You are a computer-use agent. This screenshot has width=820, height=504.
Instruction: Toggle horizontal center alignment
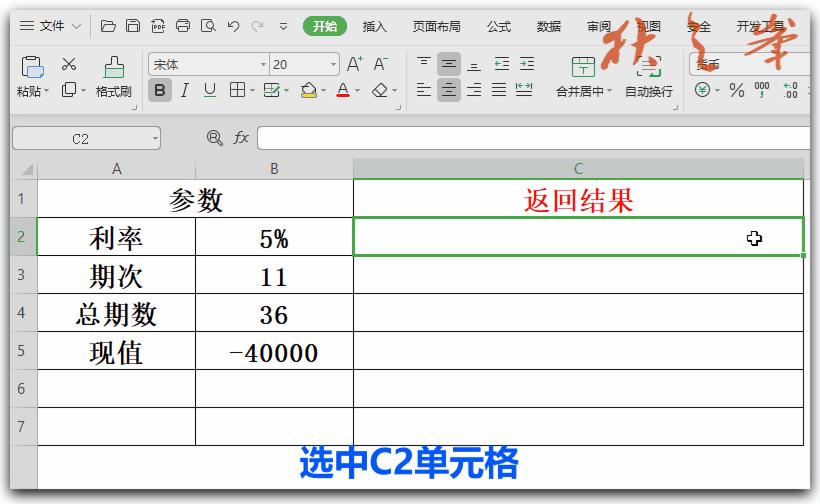[449, 90]
